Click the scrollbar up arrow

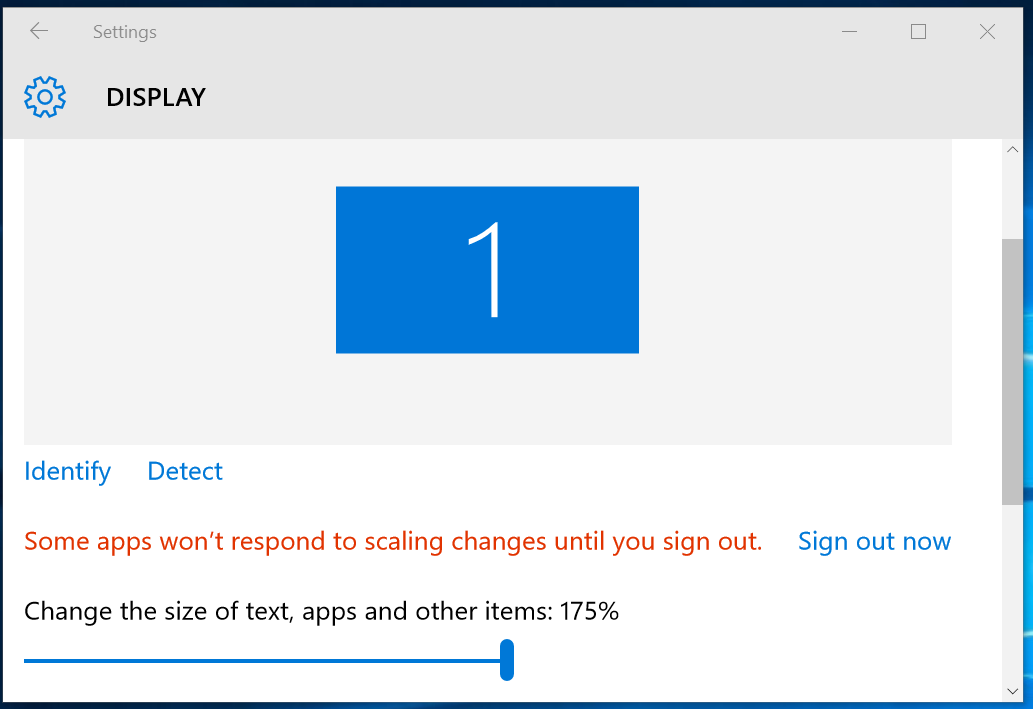click(1012, 150)
